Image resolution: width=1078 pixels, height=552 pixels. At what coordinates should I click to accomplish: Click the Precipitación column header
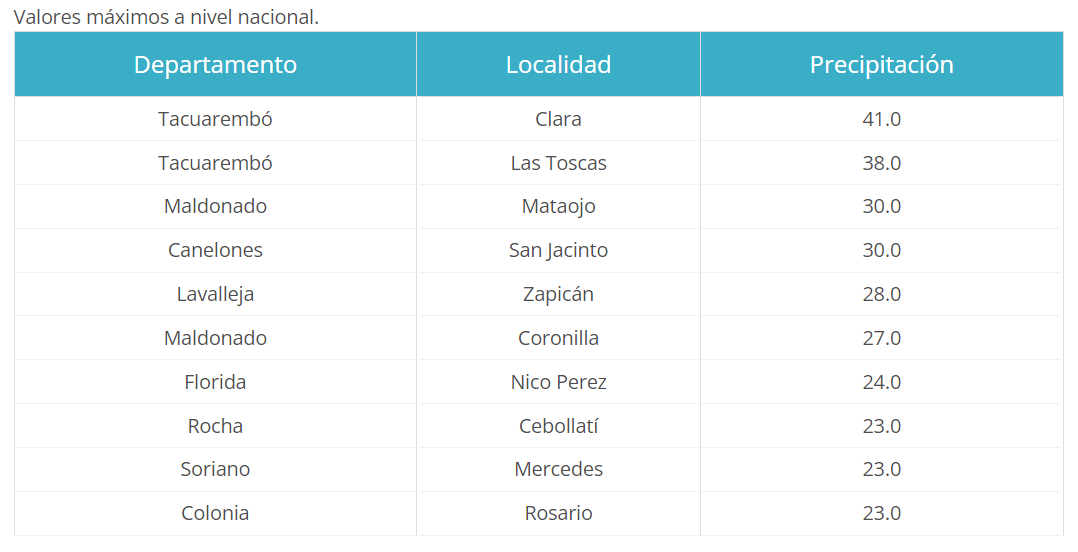(881, 65)
